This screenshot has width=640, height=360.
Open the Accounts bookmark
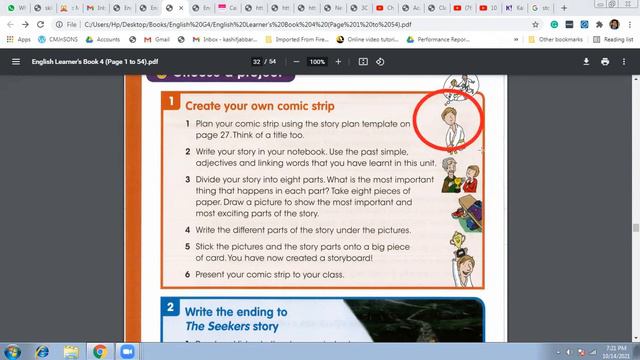[103, 40]
